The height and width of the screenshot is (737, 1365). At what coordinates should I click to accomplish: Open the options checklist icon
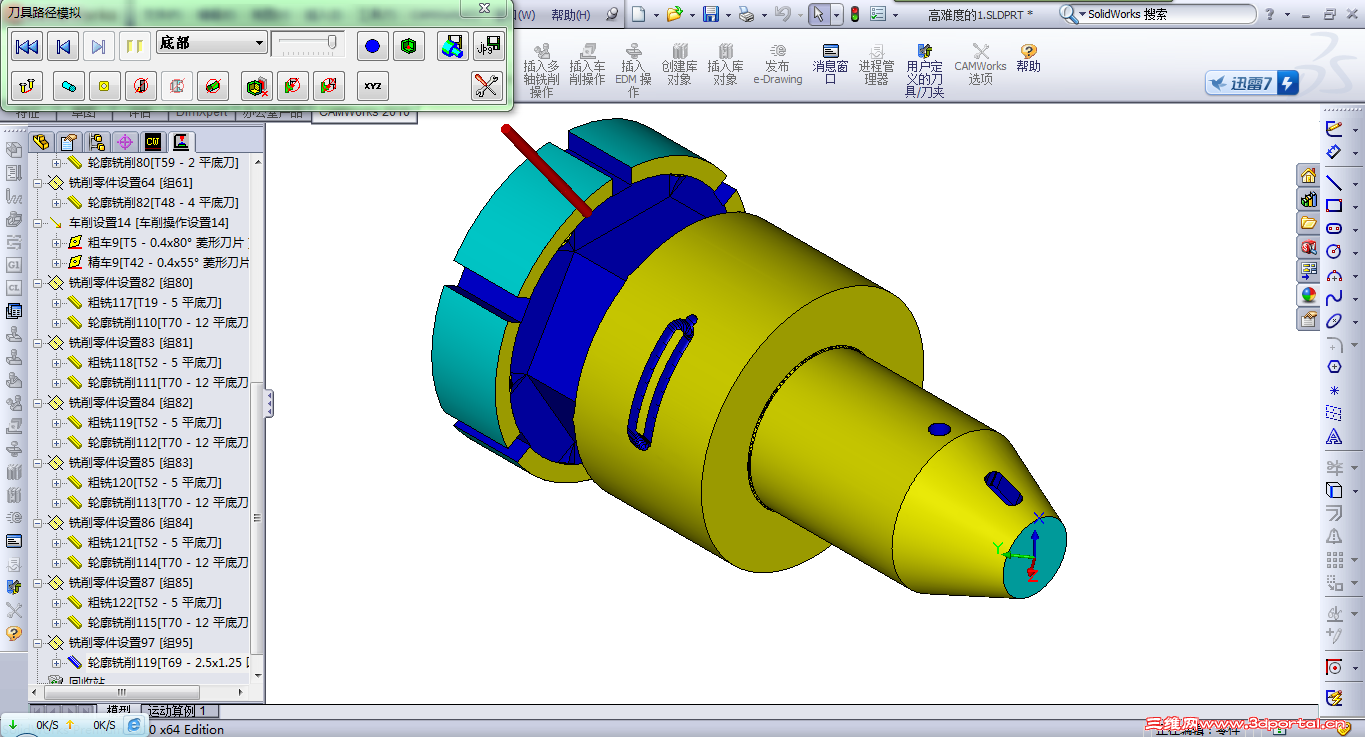tap(878, 14)
